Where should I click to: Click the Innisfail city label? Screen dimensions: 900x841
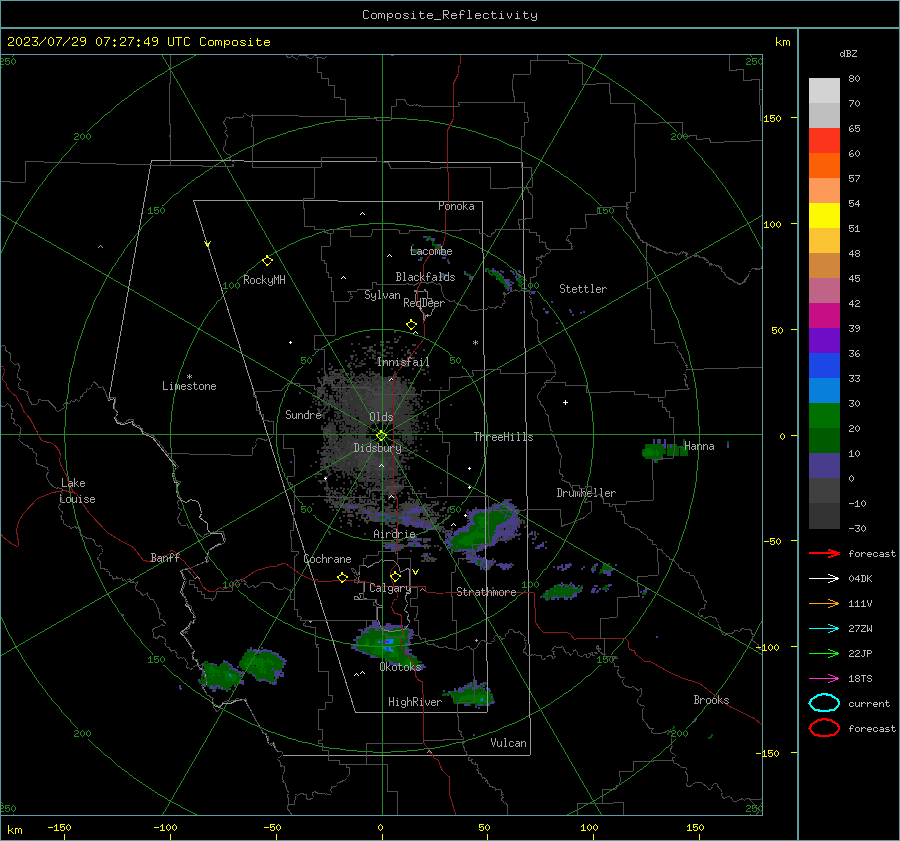click(x=403, y=362)
